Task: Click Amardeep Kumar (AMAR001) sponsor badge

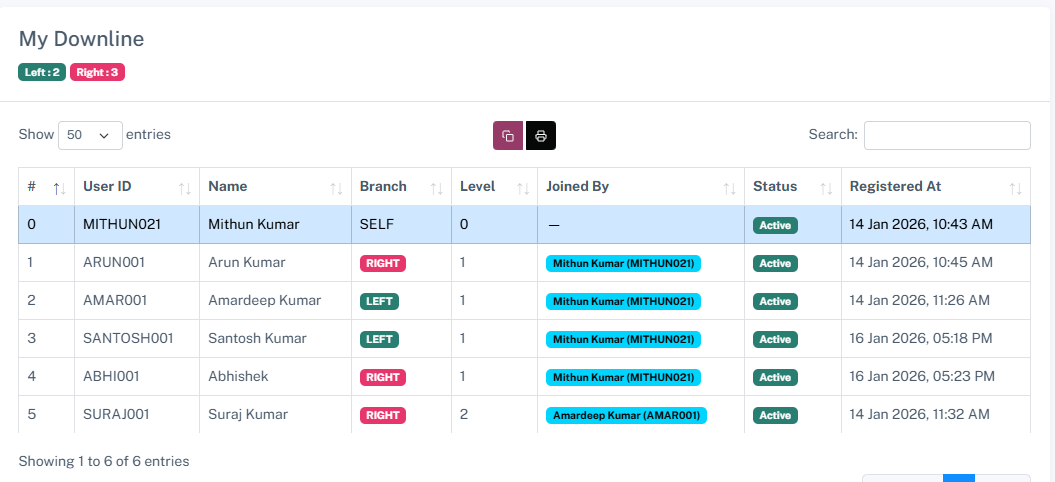Action: tap(626, 415)
